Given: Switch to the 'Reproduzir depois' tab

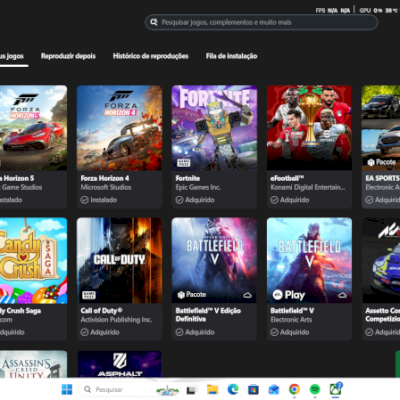Looking at the screenshot, I should pos(68,56).
